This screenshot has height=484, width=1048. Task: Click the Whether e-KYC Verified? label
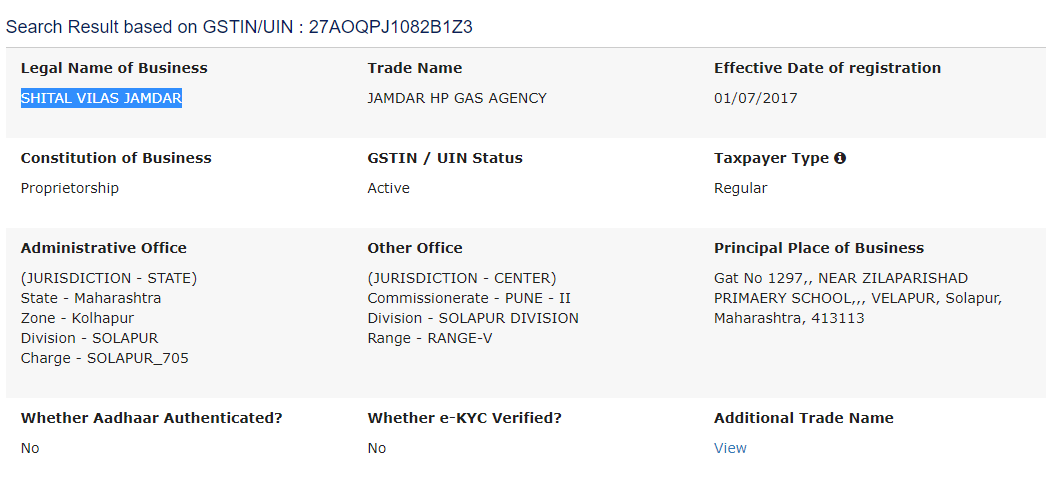pyautogui.click(x=465, y=418)
